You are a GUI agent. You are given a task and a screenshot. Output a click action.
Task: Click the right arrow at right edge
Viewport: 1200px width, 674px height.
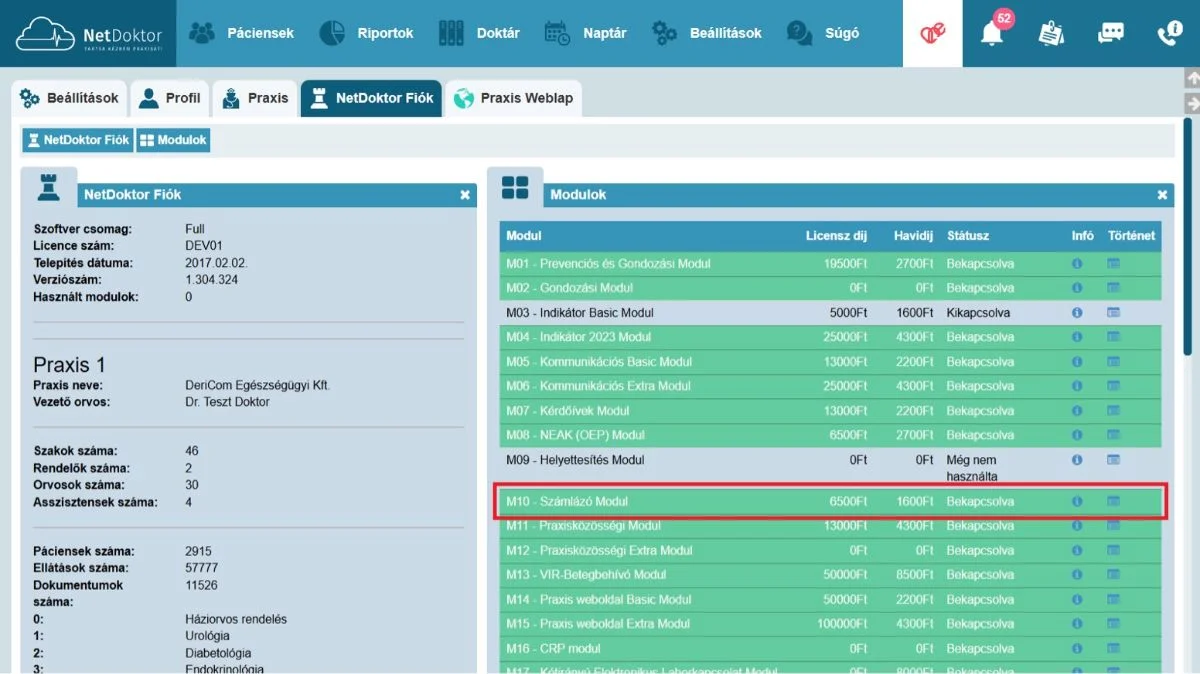pyautogui.click(x=1192, y=104)
